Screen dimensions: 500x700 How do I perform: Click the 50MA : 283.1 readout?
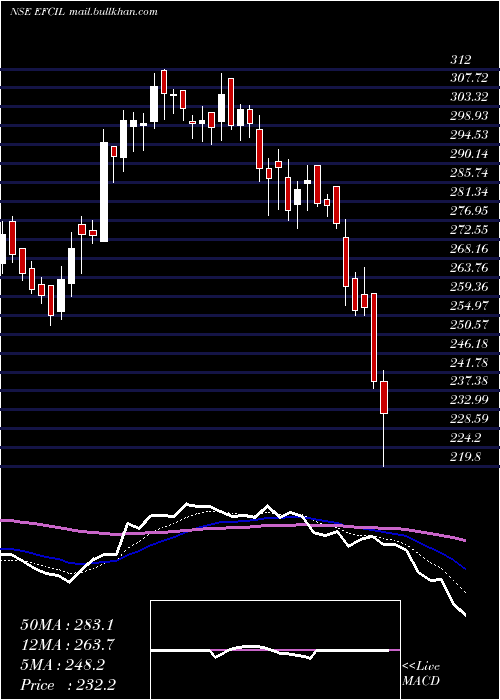pyautogui.click(x=66, y=625)
